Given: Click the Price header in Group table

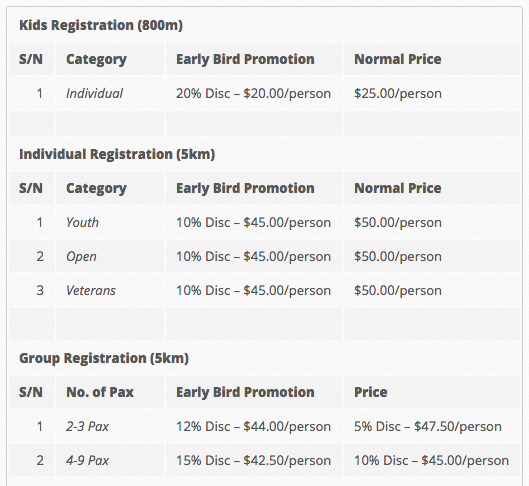Looking at the screenshot, I should (370, 392).
